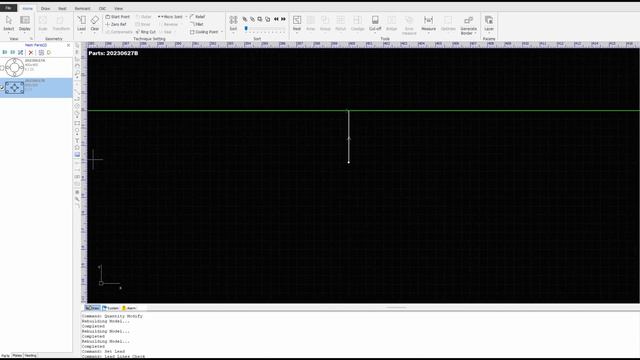This screenshot has width=640, height=360.
Task: Switch to the Home ribbon tab
Action: [27, 9]
